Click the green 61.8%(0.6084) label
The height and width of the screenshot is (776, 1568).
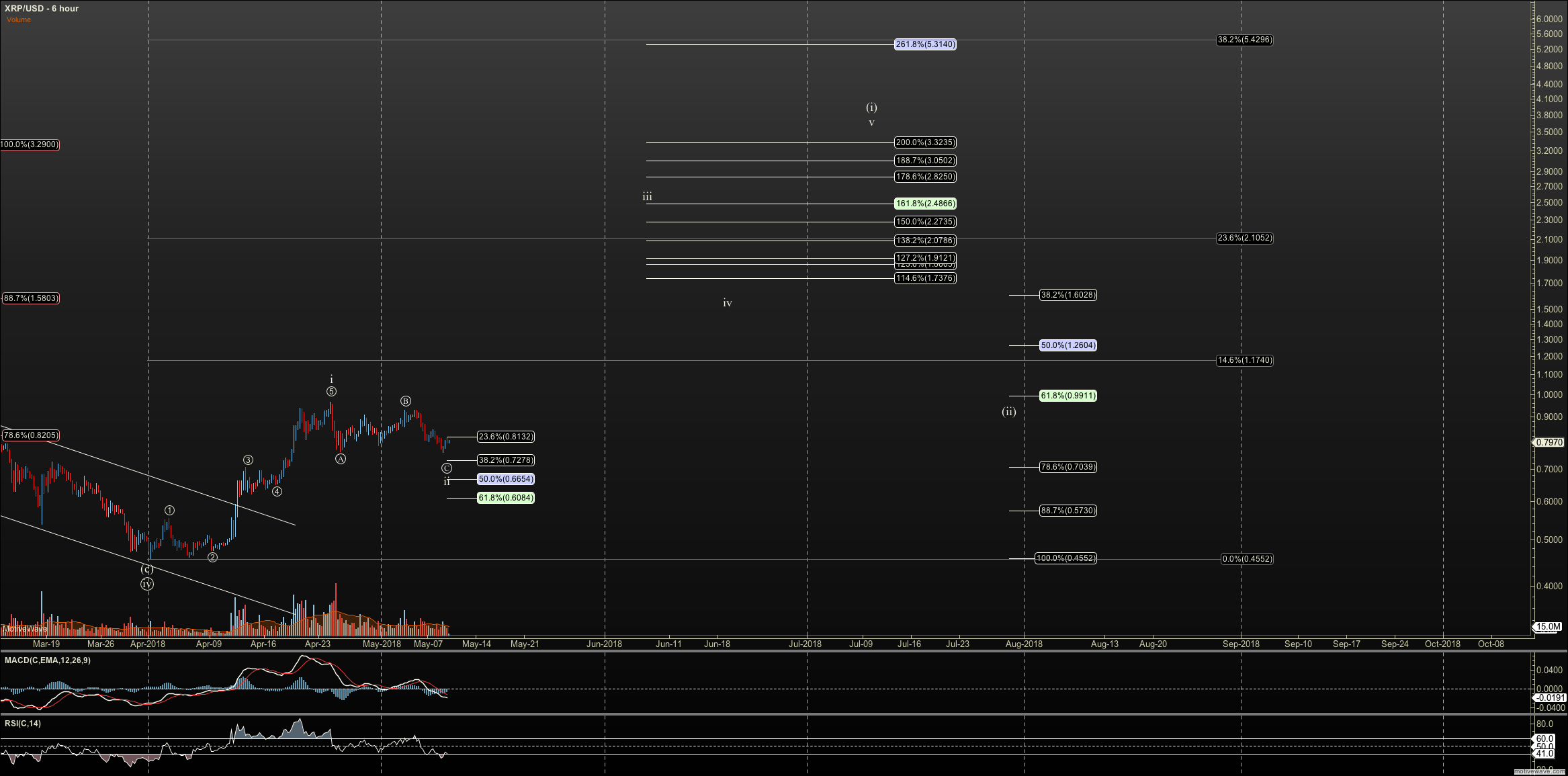click(506, 498)
